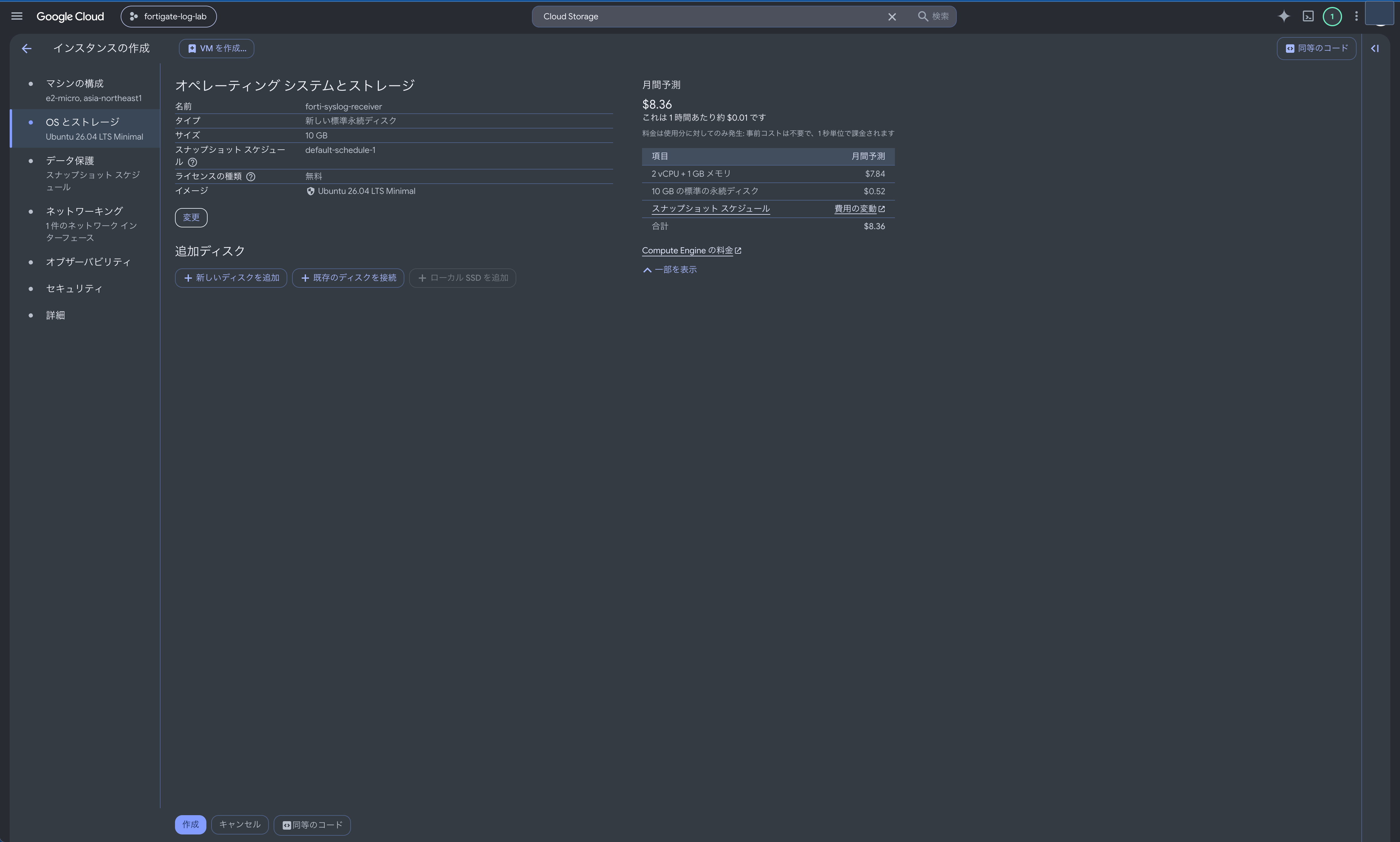
Task: Click the help icon next to ライセンスの種類
Action: (x=251, y=176)
